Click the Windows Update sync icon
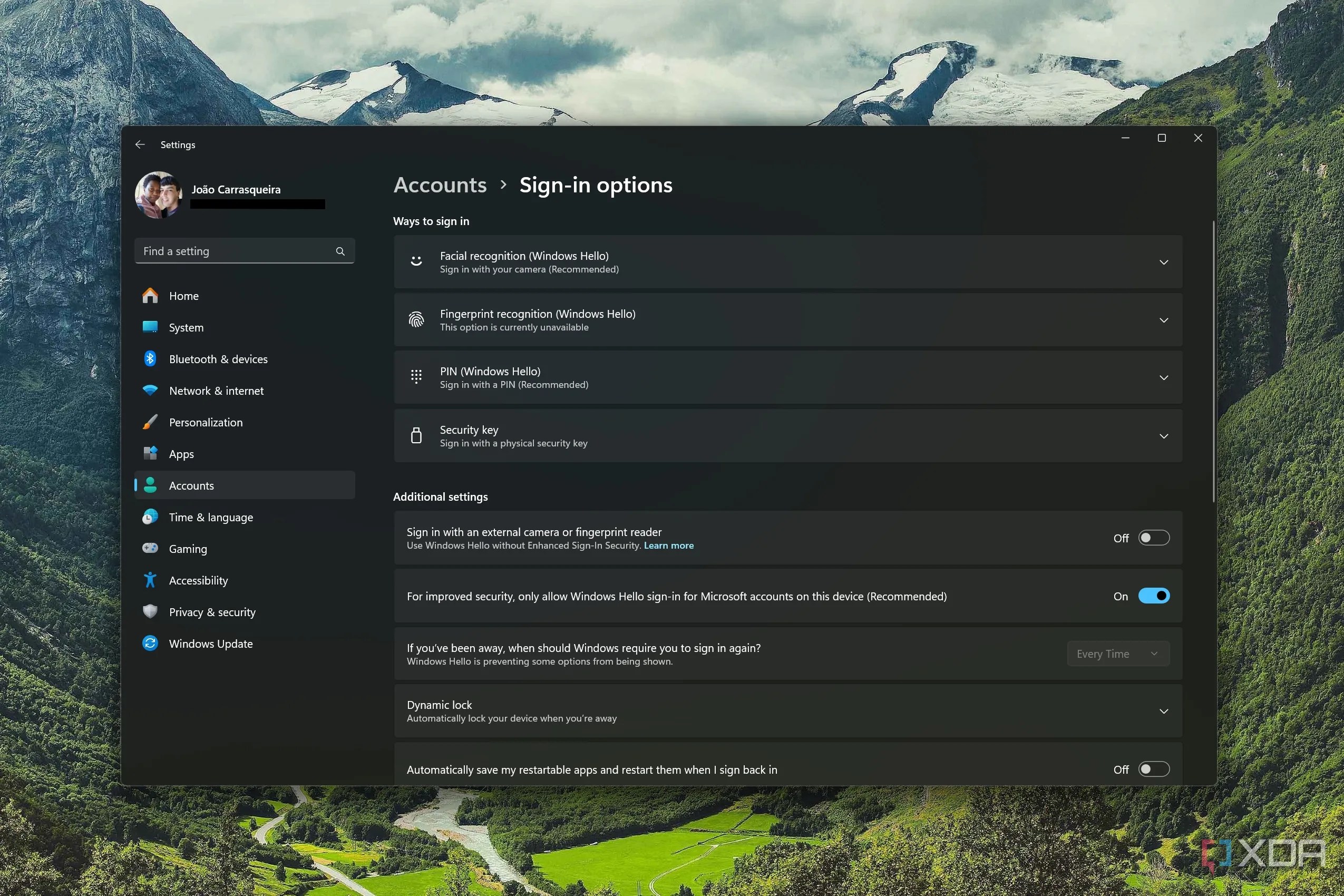 coord(150,644)
